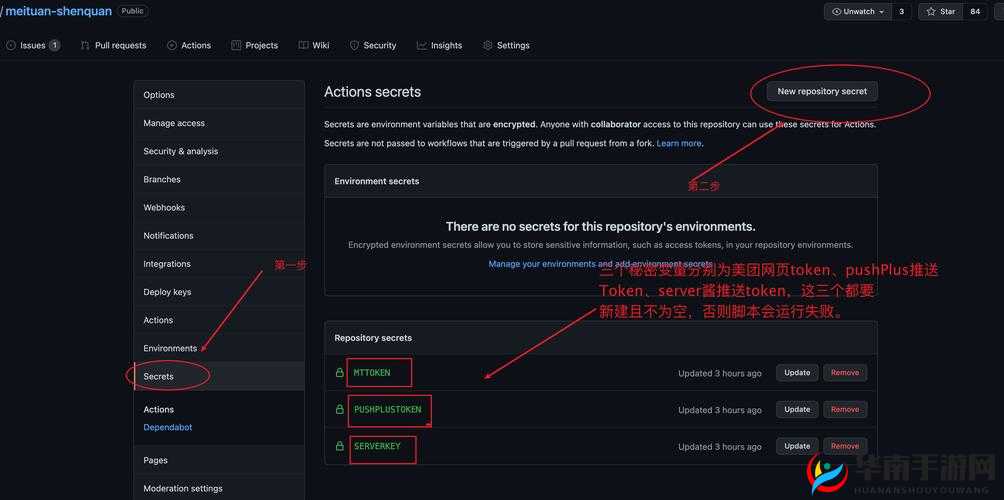The width and height of the screenshot is (1004, 500).
Task: Open the Settings tab
Action: click(x=506, y=45)
